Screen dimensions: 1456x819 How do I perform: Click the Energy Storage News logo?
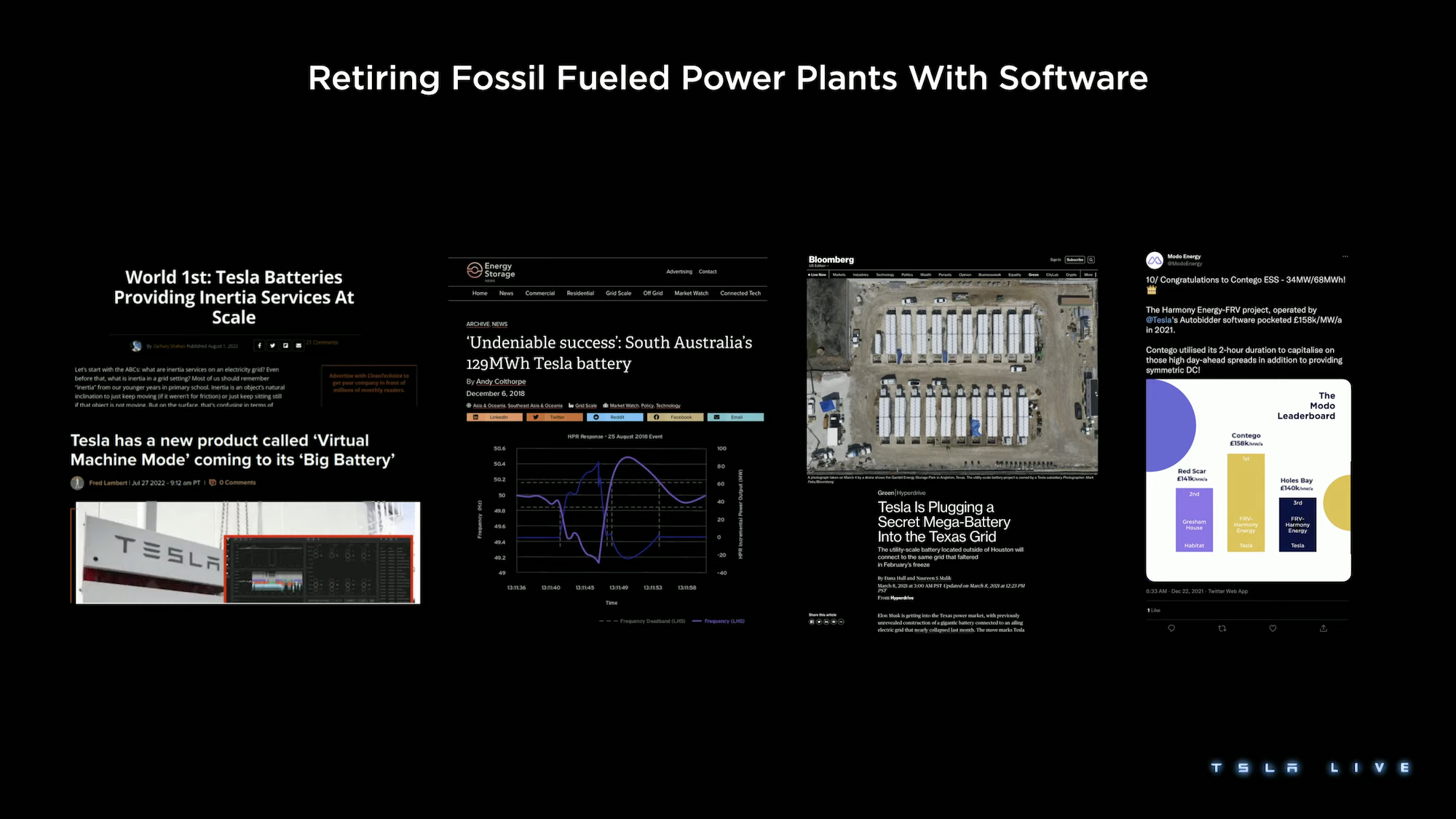click(491, 271)
